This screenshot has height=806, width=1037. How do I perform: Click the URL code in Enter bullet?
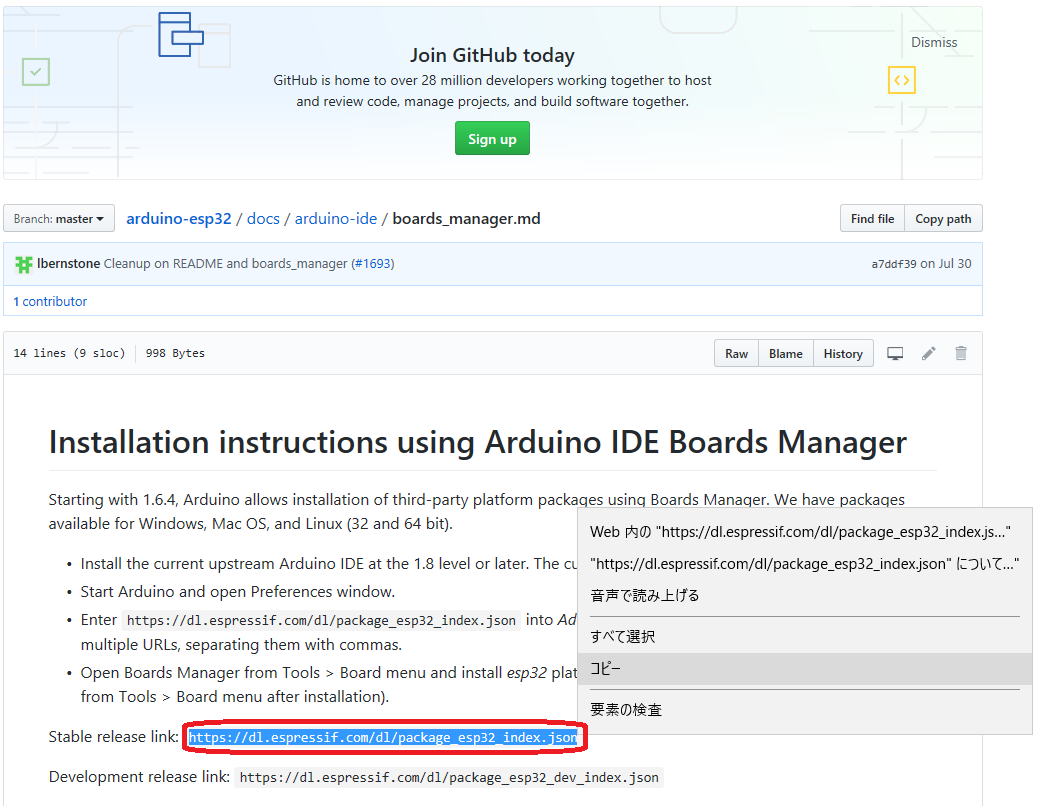click(x=321, y=620)
